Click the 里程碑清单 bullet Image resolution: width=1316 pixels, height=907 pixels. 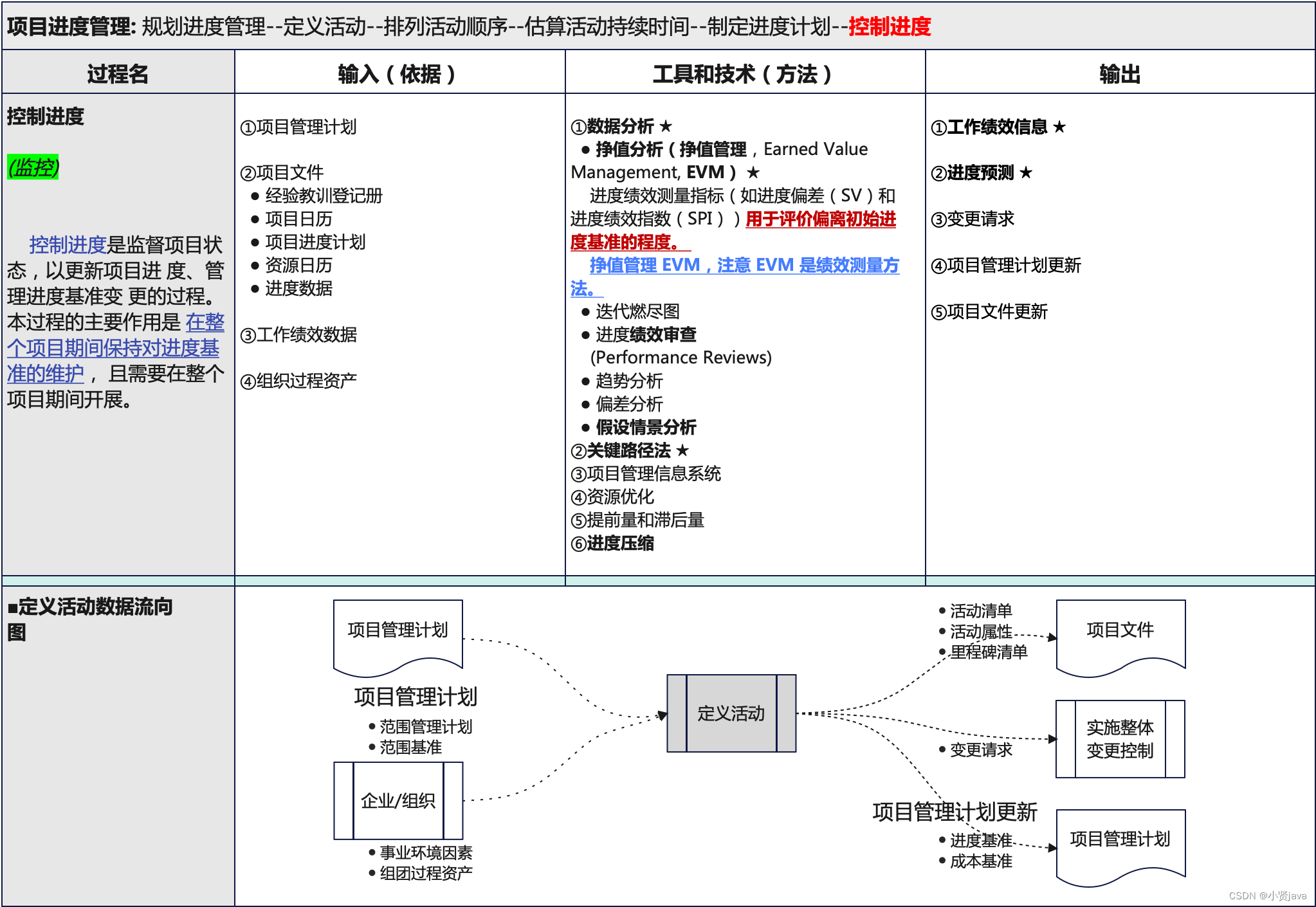983,652
